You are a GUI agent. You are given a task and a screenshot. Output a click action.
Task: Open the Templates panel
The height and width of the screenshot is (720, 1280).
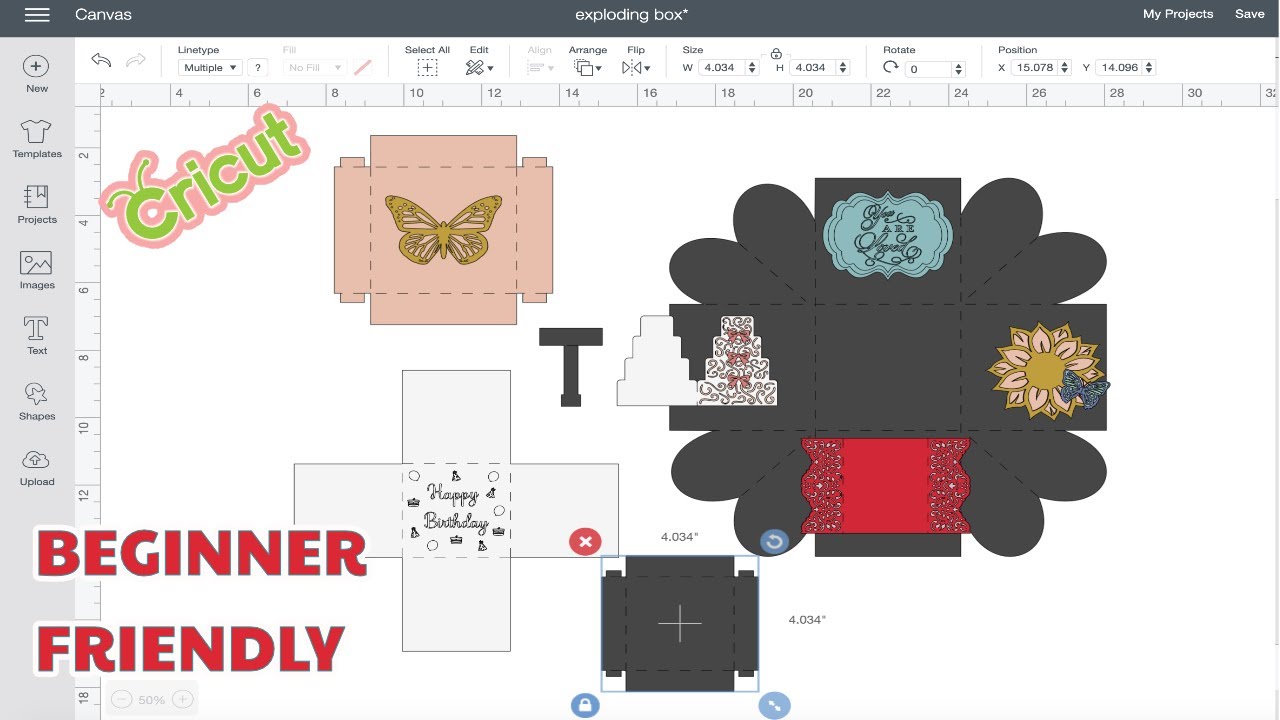pos(36,139)
